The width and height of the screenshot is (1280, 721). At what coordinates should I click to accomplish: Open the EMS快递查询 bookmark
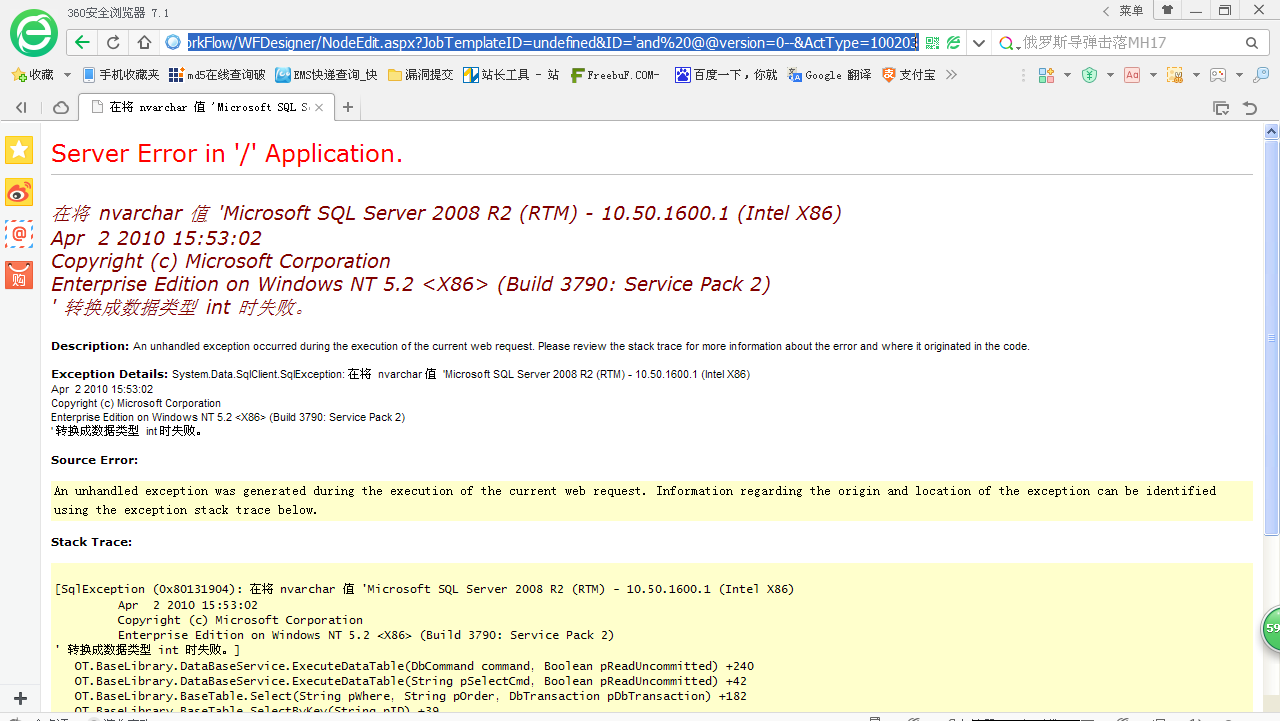pyautogui.click(x=326, y=75)
